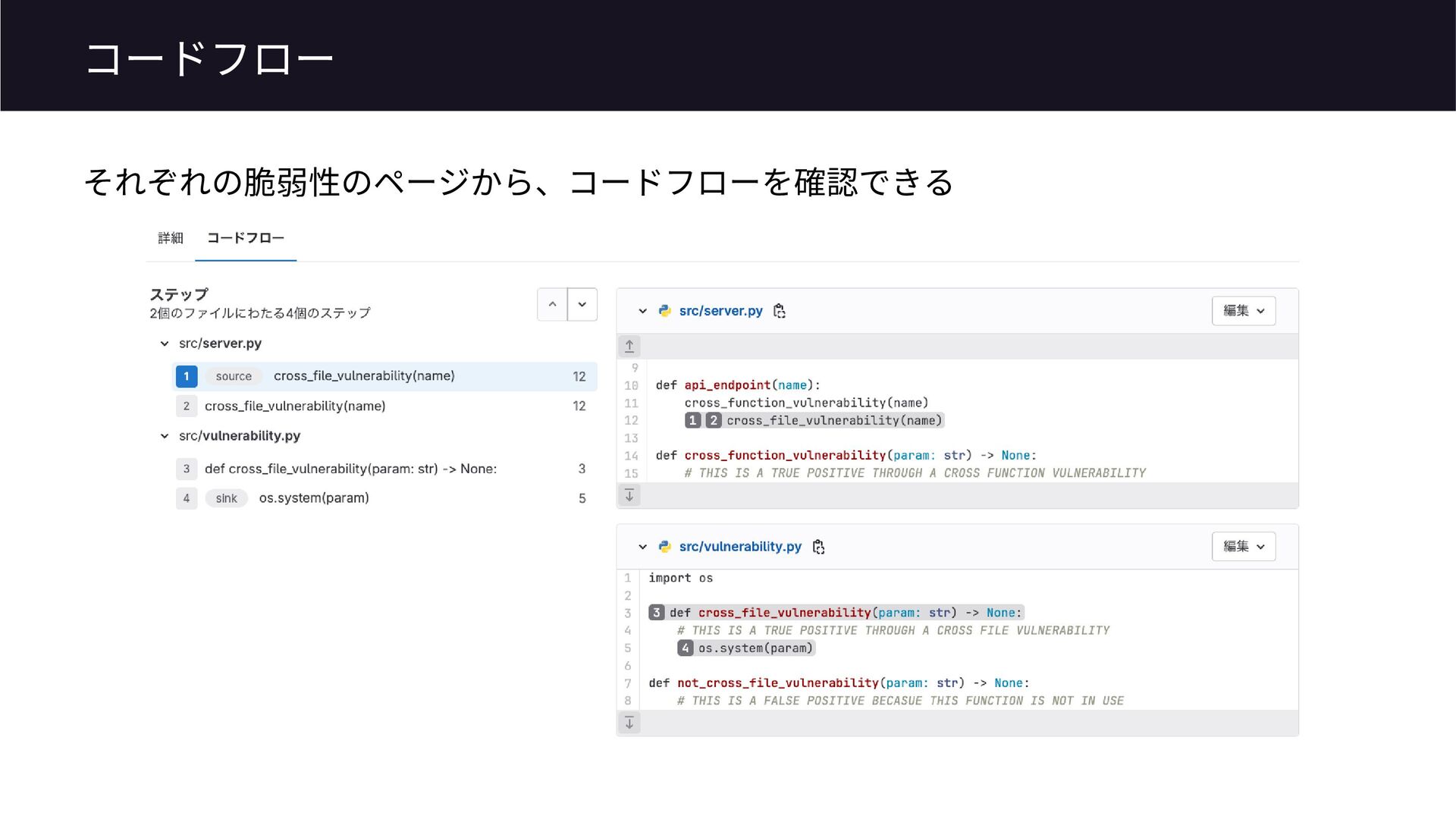This screenshot has height=819, width=1456.
Task: Go to the previous step with the up arrow
Action: [552, 305]
